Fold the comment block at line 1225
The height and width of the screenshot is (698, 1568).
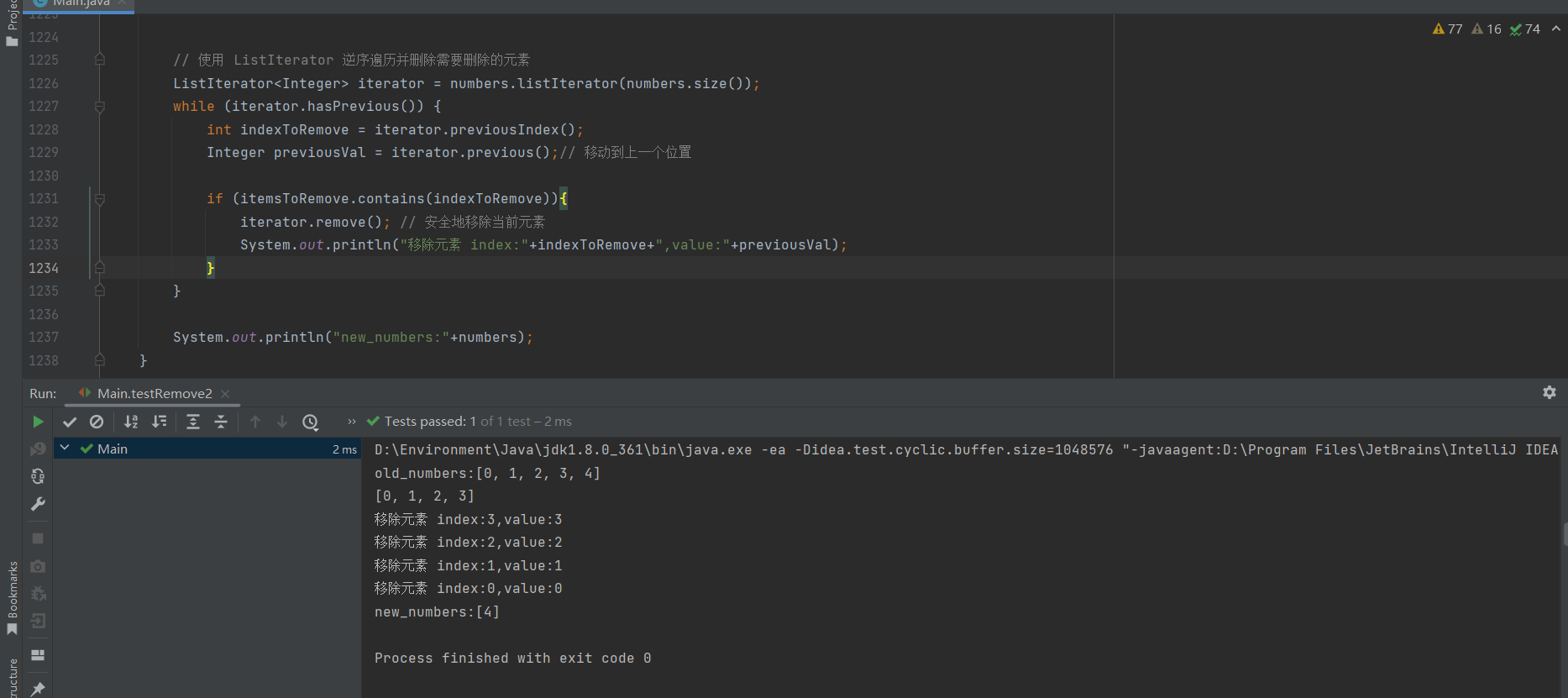click(x=100, y=60)
